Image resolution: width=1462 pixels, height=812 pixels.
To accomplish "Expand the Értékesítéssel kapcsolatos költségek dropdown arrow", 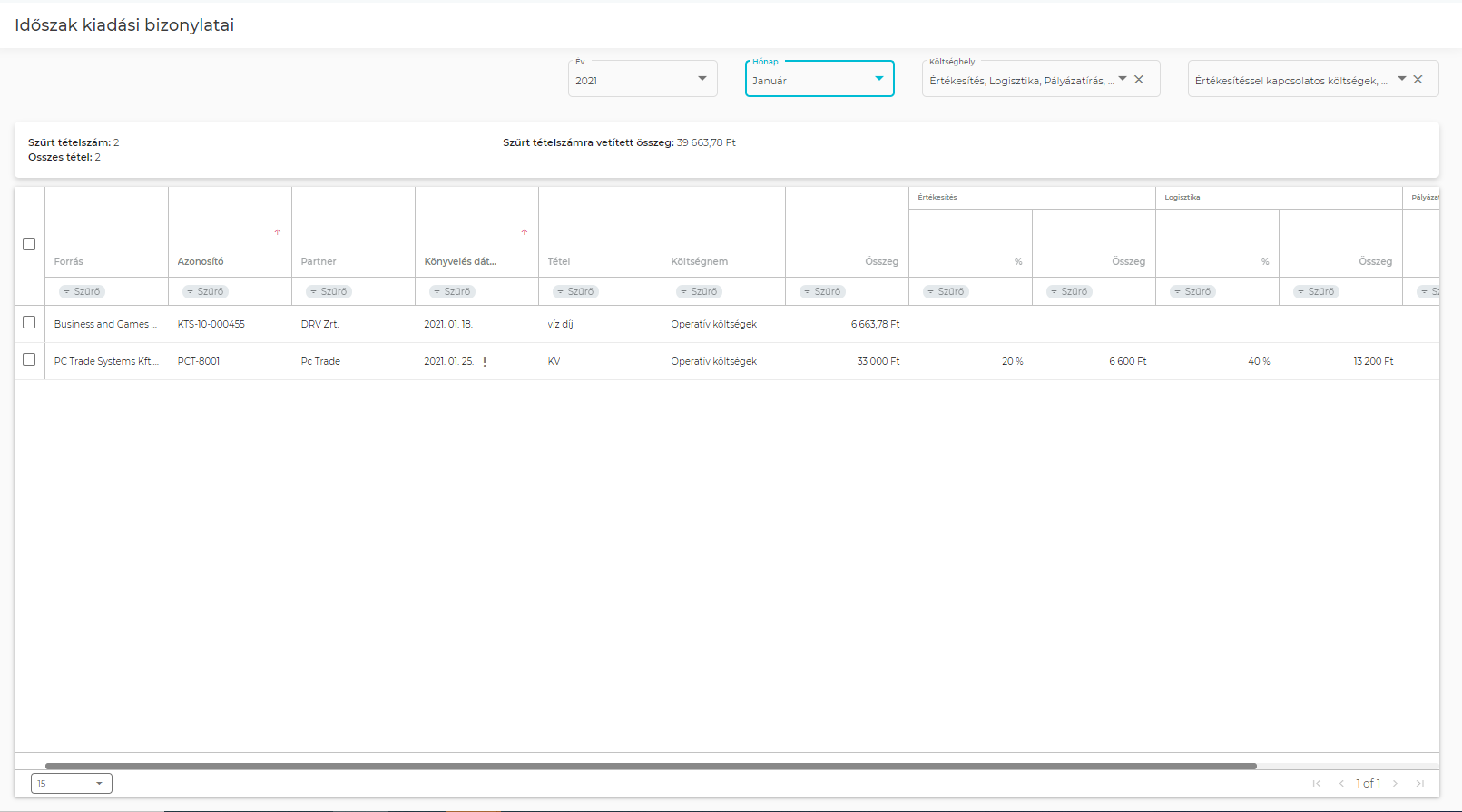I will point(1402,79).
